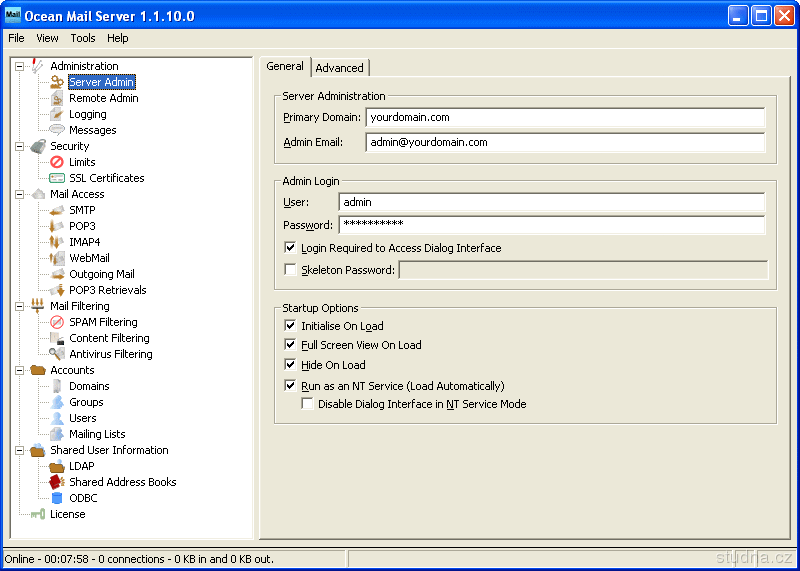Click the Admin Email input field
This screenshot has height=571, width=800.
point(564,142)
